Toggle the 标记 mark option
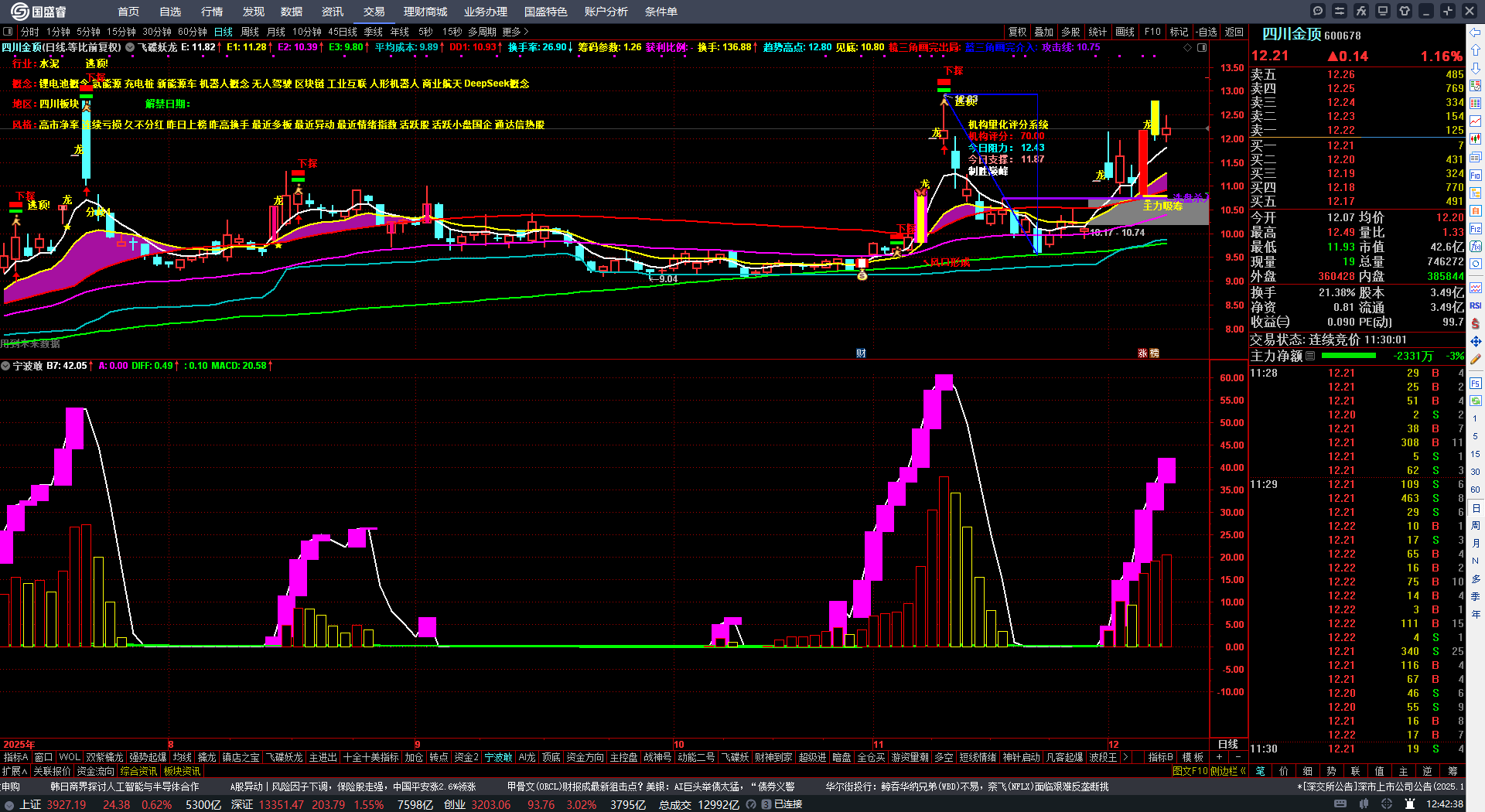Image resolution: width=1485 pixels, height=812 pixels. pyautogui.click(x=1179, y=32)
